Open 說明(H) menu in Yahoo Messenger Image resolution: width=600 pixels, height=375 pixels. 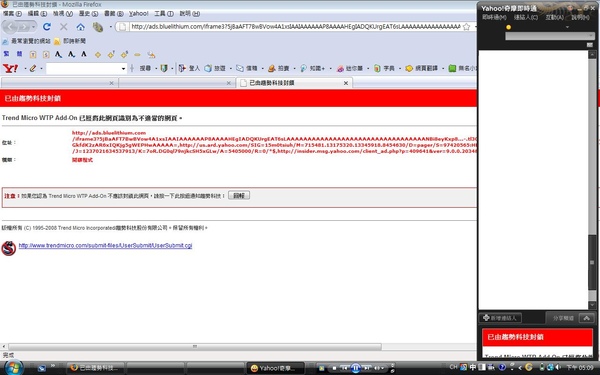pyautogui.click(x=580, y=17)
